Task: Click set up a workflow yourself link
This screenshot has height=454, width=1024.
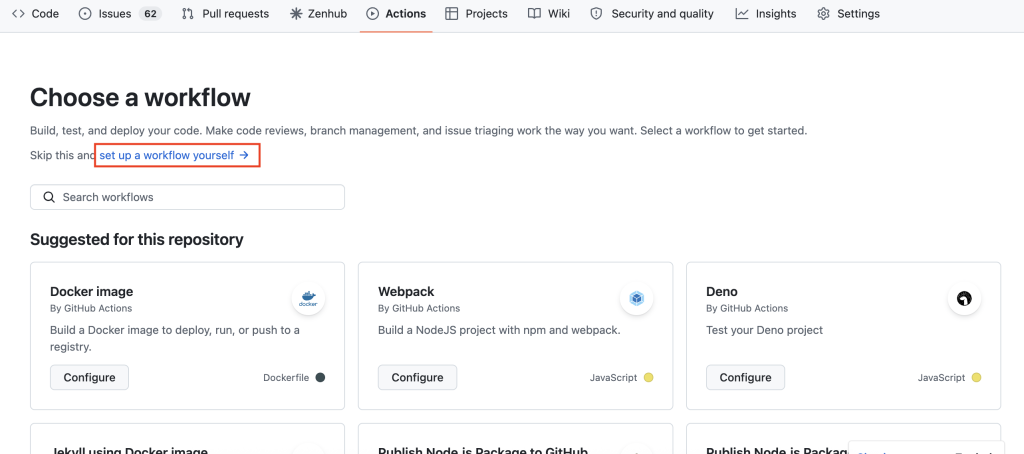Action: (x=174, y=155)
